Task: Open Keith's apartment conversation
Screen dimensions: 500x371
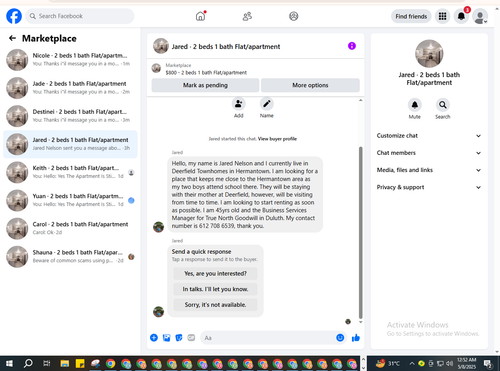Action: pos(70,172)
